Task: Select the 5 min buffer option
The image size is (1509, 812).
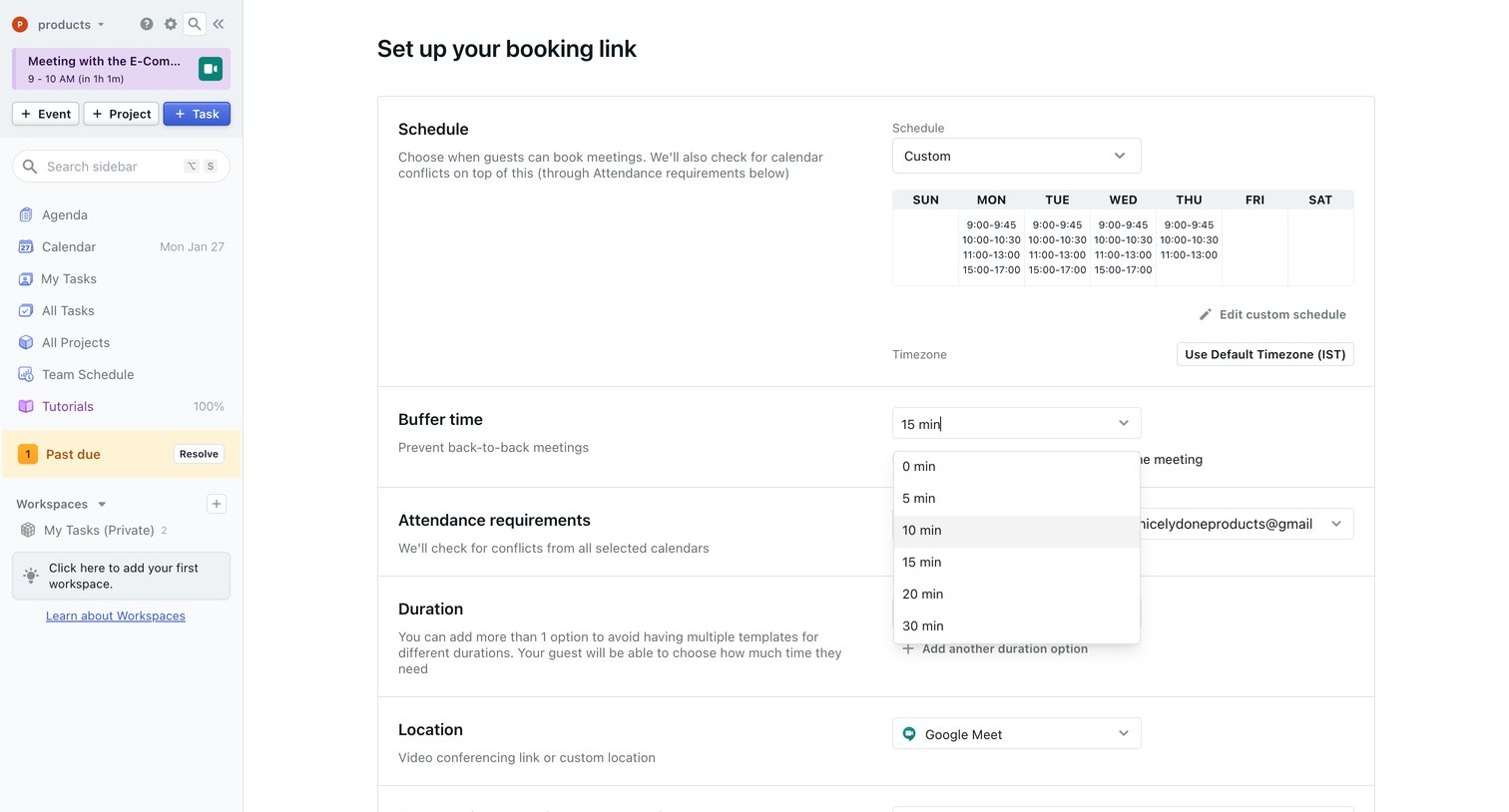Action: (x=1016, y=498)
